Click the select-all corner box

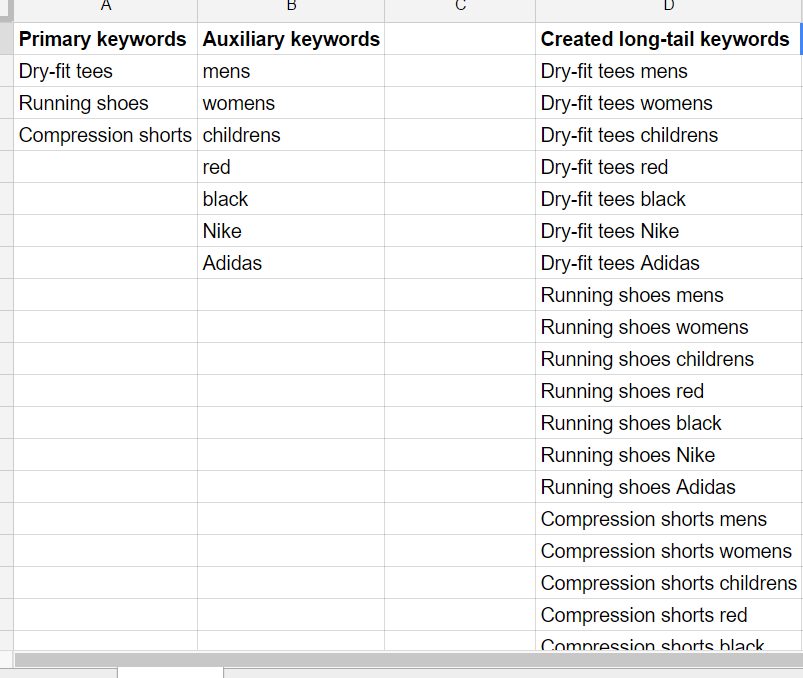tap(6, 10)
